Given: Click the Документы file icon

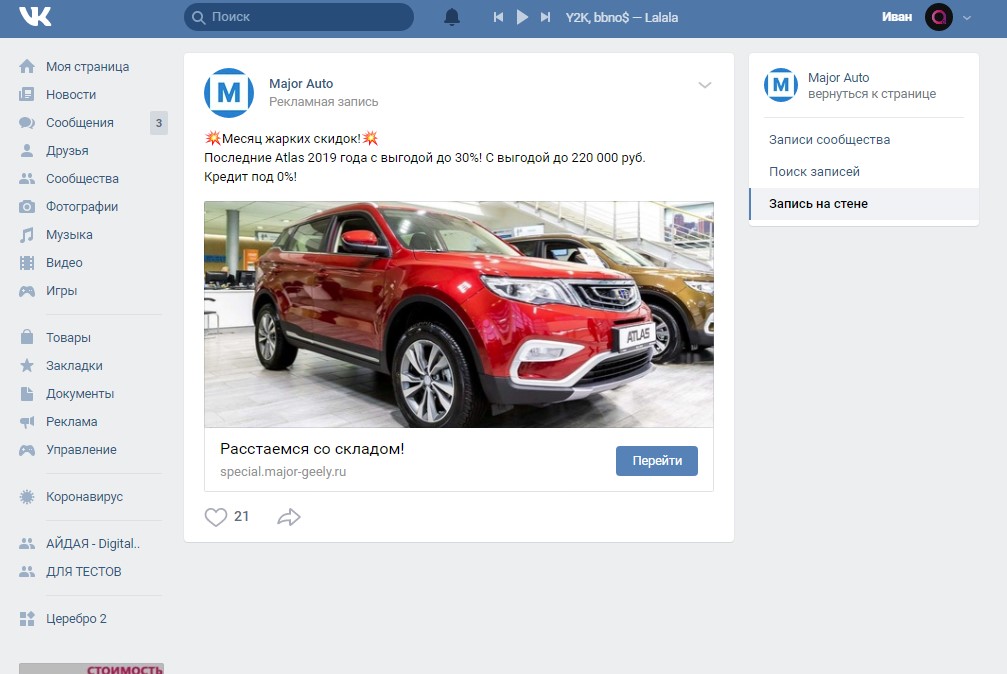Looking at the screenshot, I should [27, 393].
